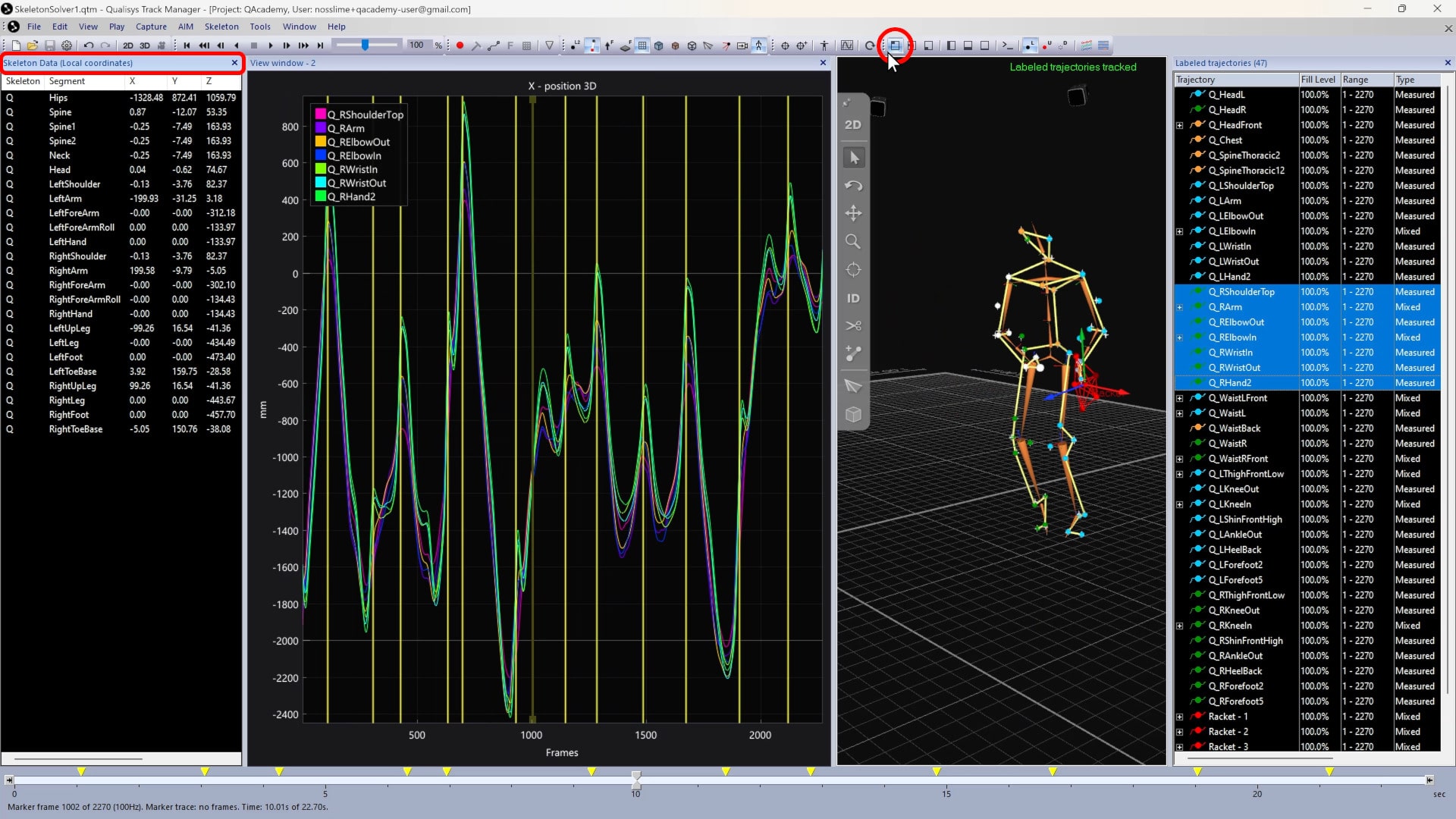Viewport: 1456px width, 819px height.
Task: Expand the Q_WaistLFront trajectory row
Action: pyautogui.click(x=1180, y=398)
